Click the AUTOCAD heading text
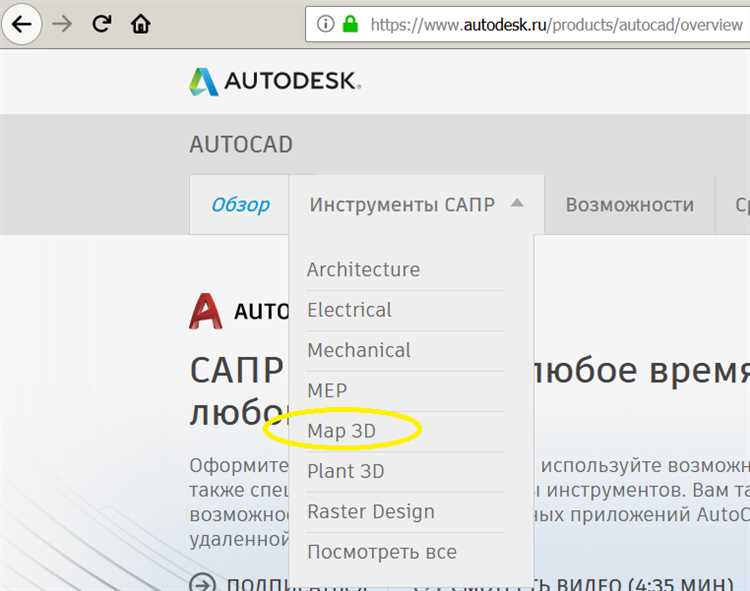Image resolution: width=750 pixels, height=591 pixels. tap(241, 144)
